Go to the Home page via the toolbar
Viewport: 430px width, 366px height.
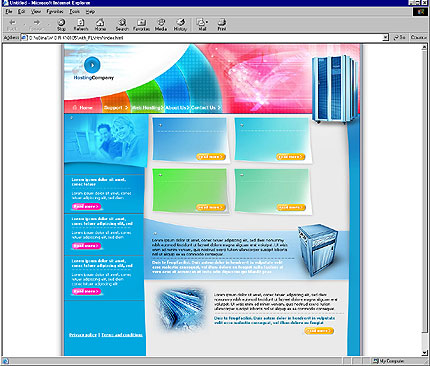click(100, 25)
